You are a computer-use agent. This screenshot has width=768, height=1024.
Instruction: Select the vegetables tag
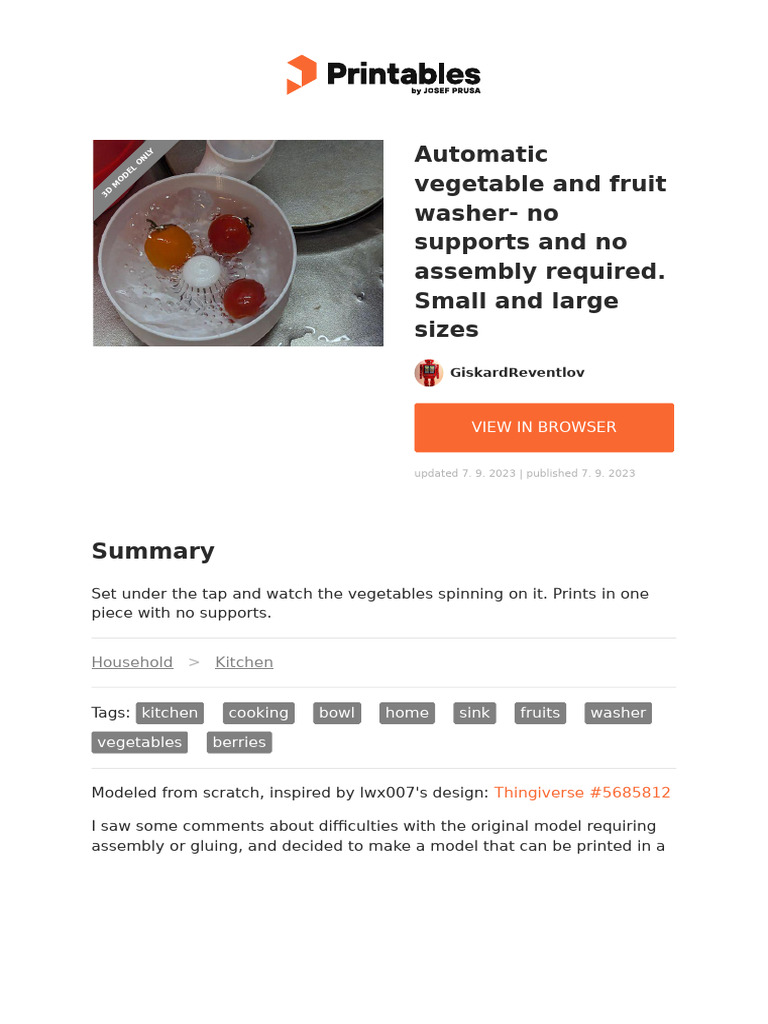(x=139, y=742)
